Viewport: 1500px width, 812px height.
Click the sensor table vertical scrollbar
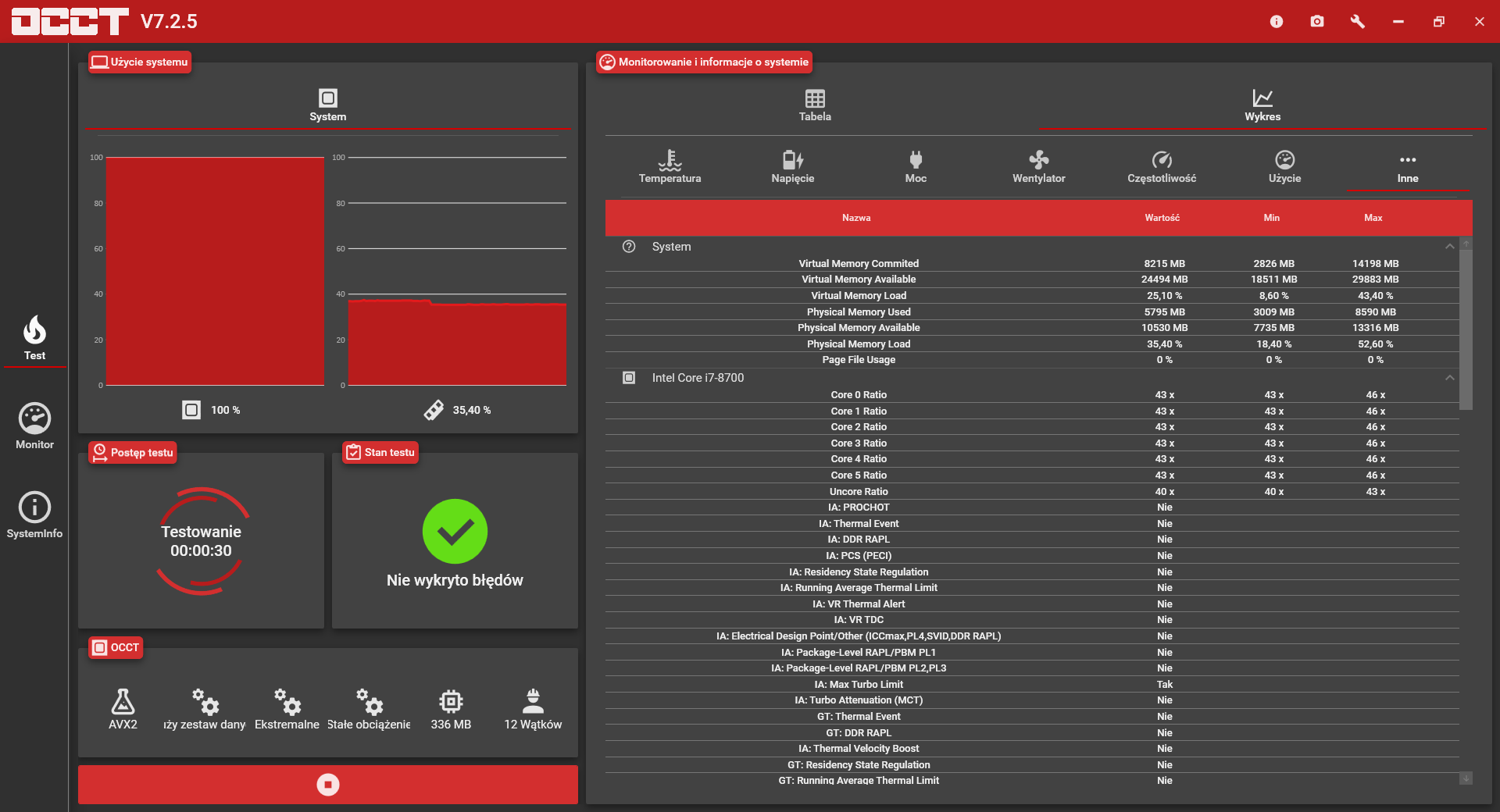(1466, 328)
